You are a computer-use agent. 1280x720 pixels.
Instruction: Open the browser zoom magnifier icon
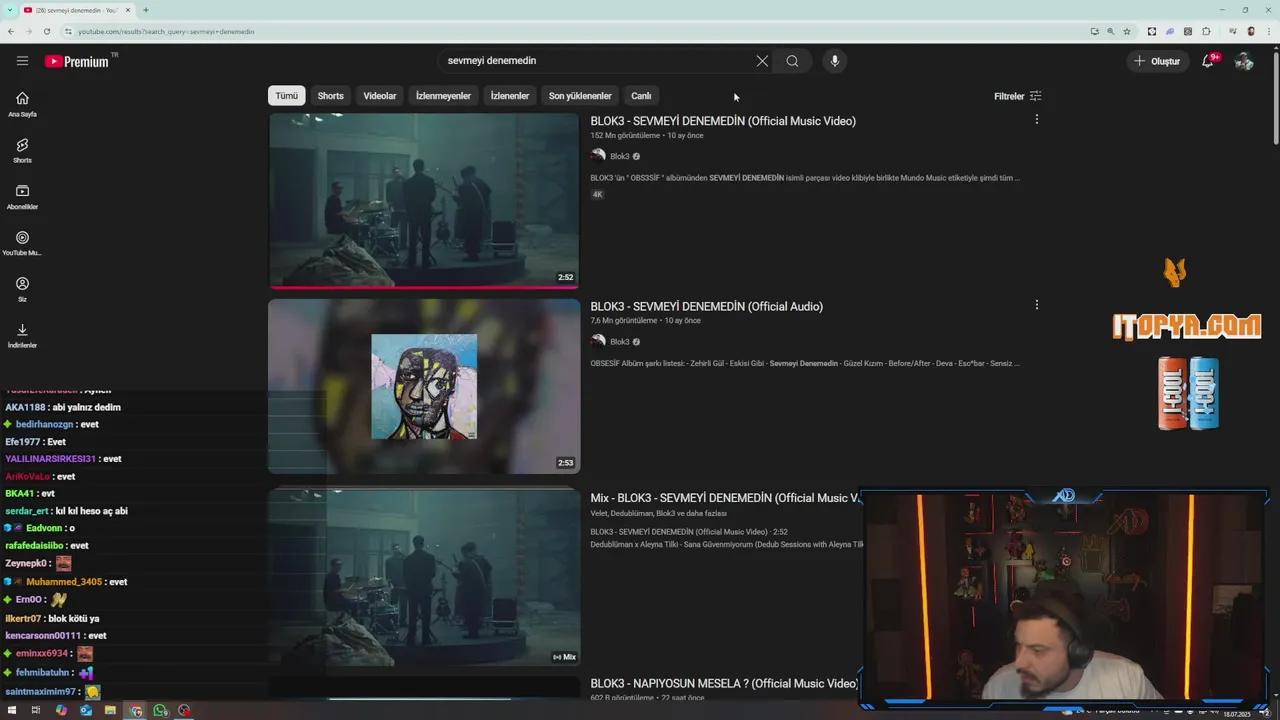point(1111,31)
